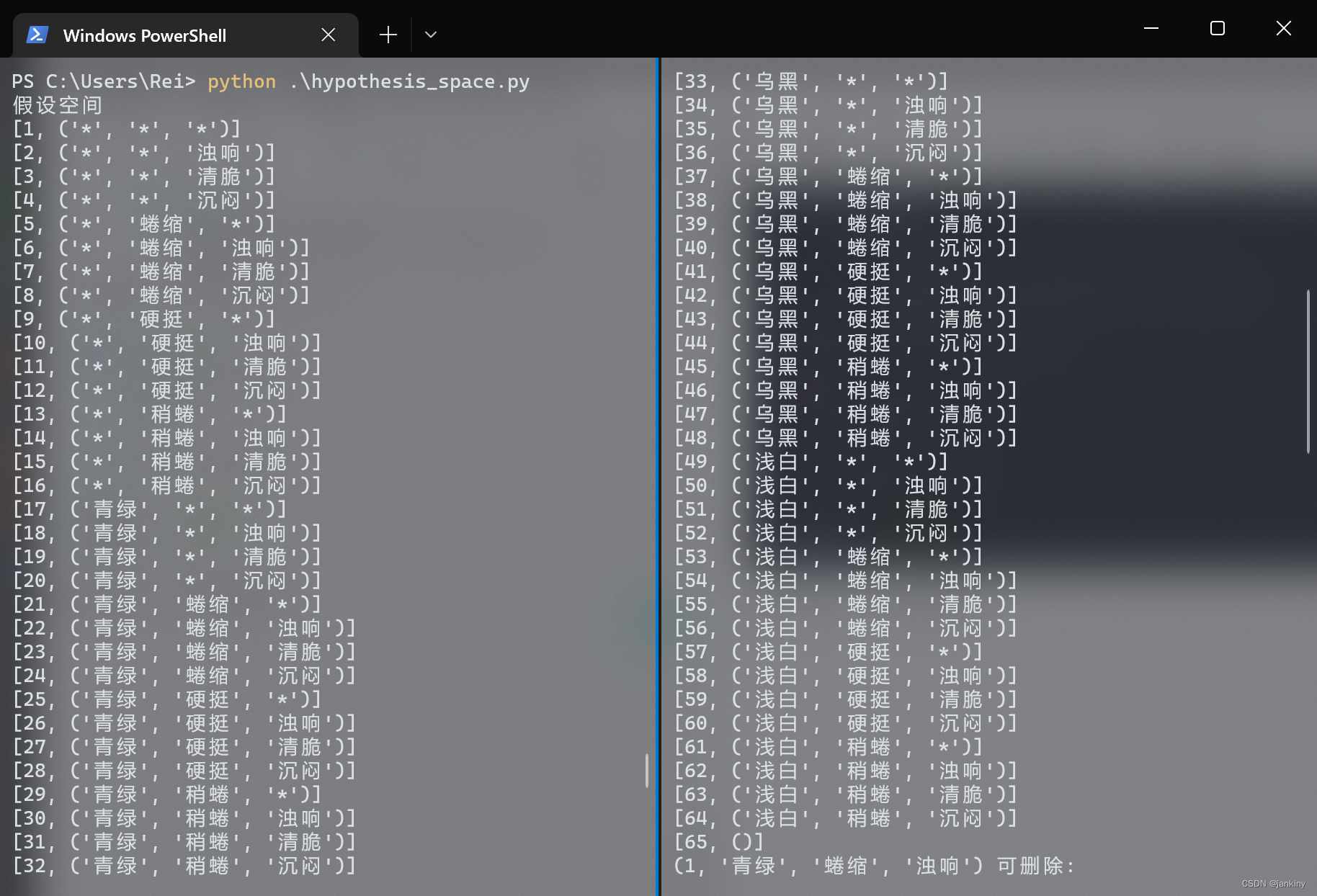This screenshot has height=896, width=1317.
Task: Click output line numbered 32
Action: (184, 866)
